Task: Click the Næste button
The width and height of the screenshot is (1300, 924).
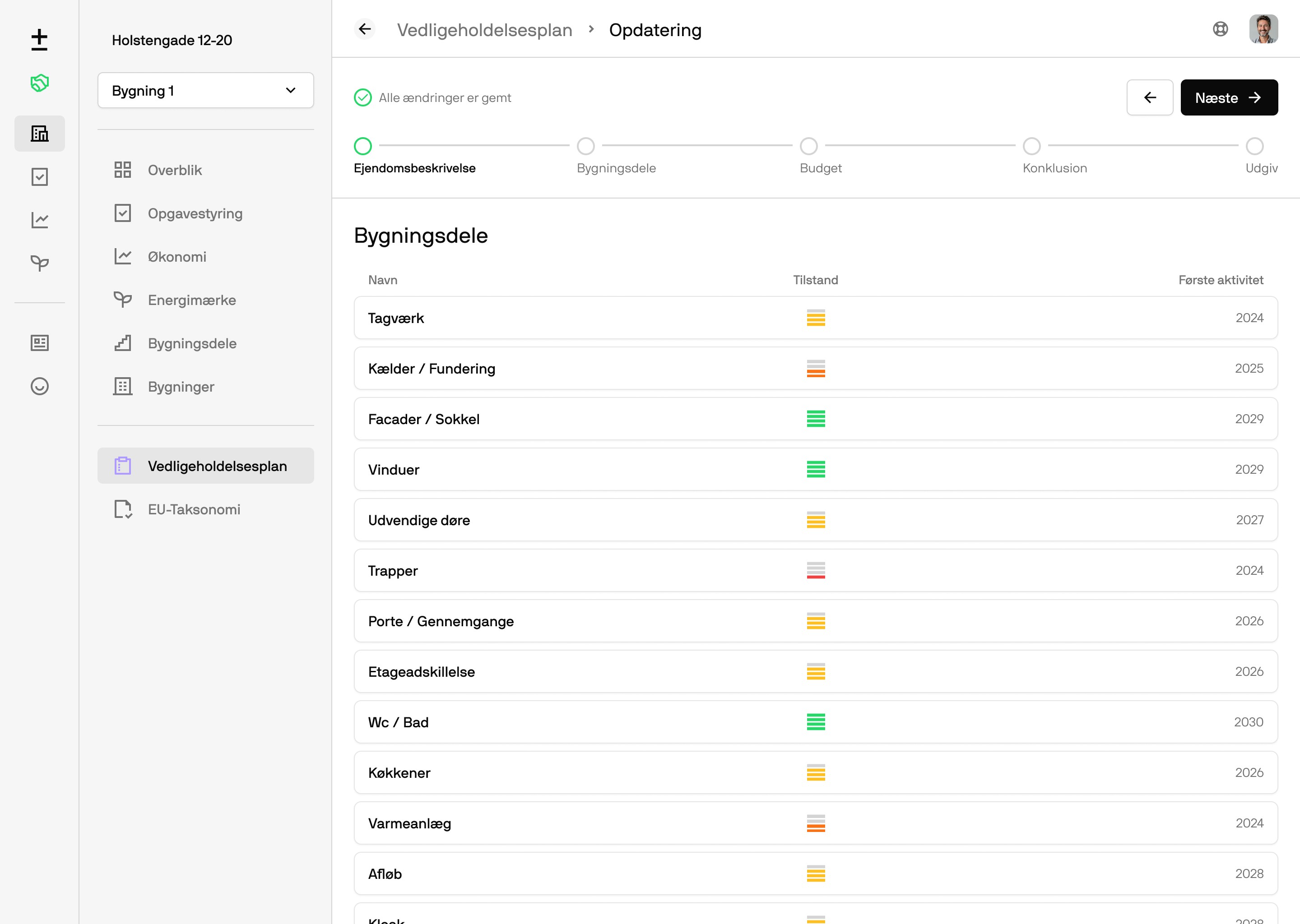Action: point(1228,98)
